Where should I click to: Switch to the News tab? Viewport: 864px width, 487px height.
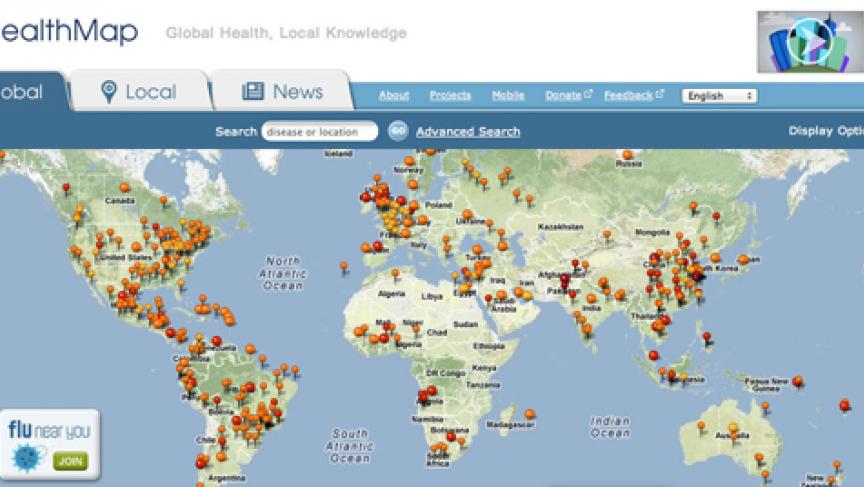coord(283,92)
